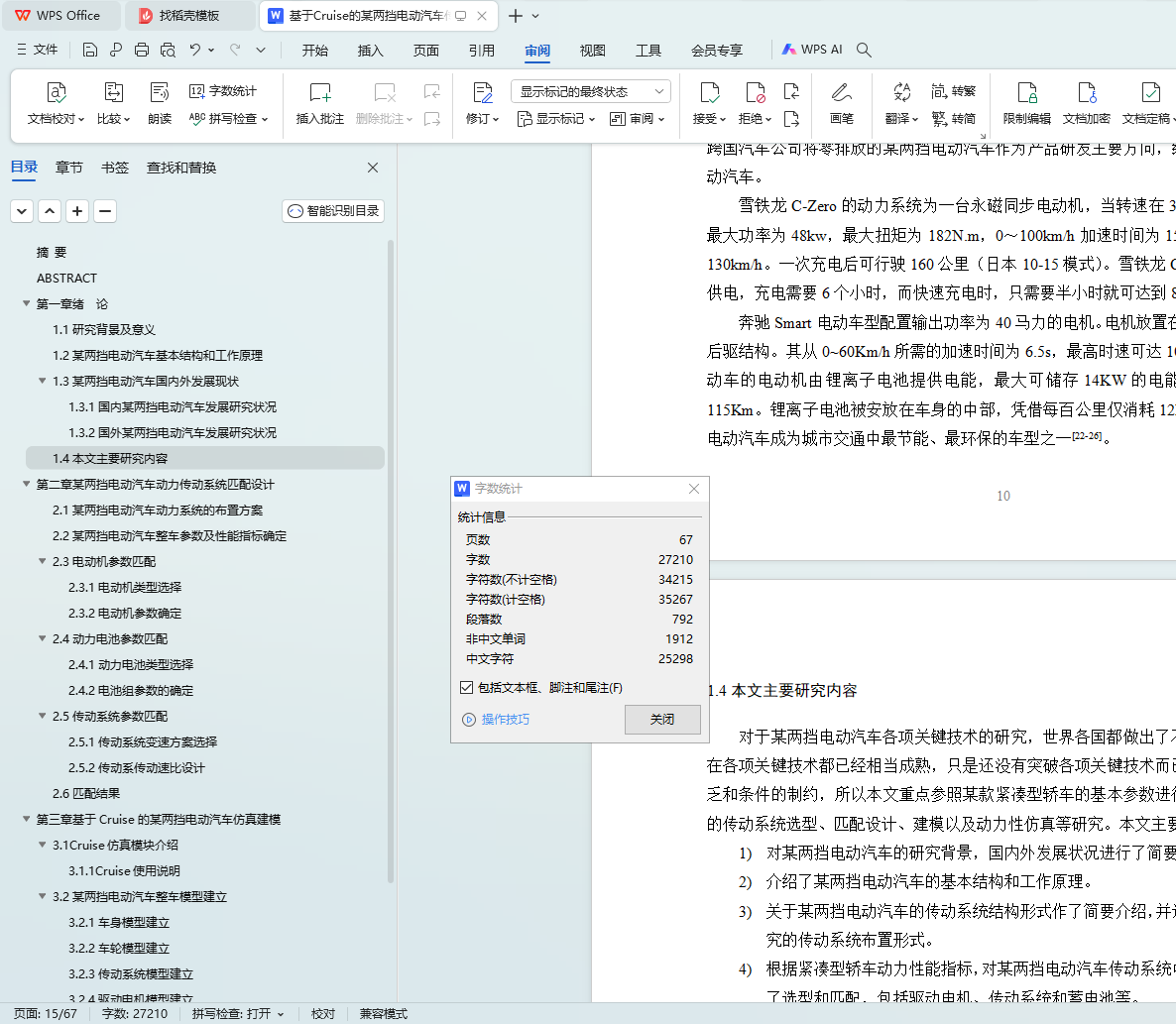The height and width of the screenshot is (1024, 1176).
Task: Click the 接受 accept change icon
Action: point(709,93)
